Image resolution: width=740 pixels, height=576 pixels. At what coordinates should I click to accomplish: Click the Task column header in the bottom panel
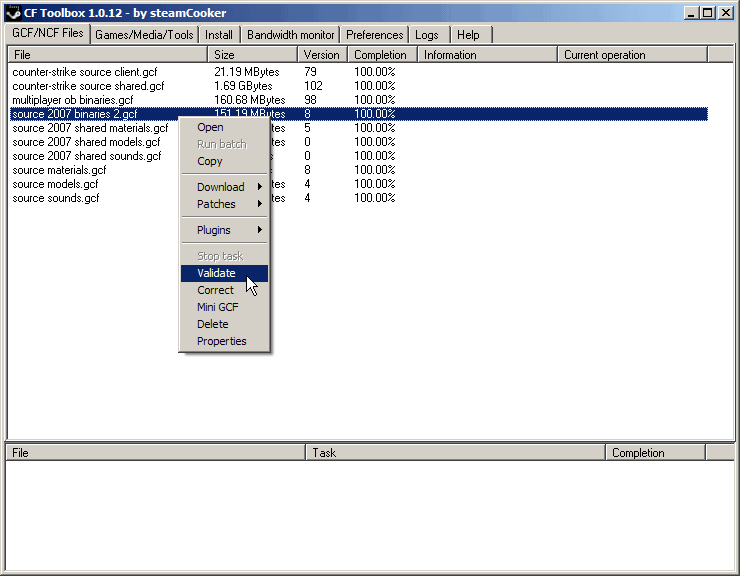[455, 453]
